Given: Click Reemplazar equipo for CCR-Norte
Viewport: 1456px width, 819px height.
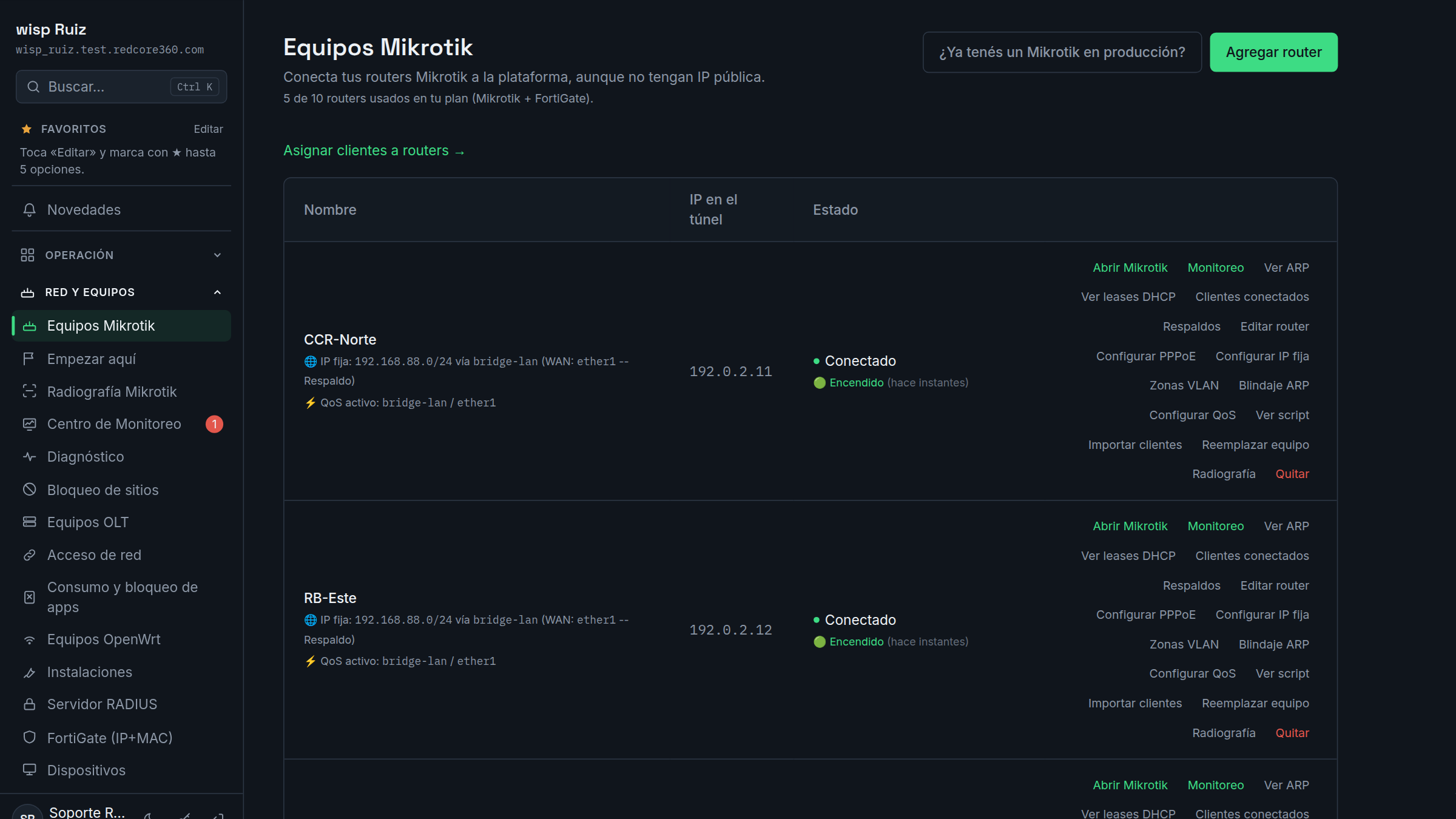Looking at the screenshot, I should [x=1255, y=445].
